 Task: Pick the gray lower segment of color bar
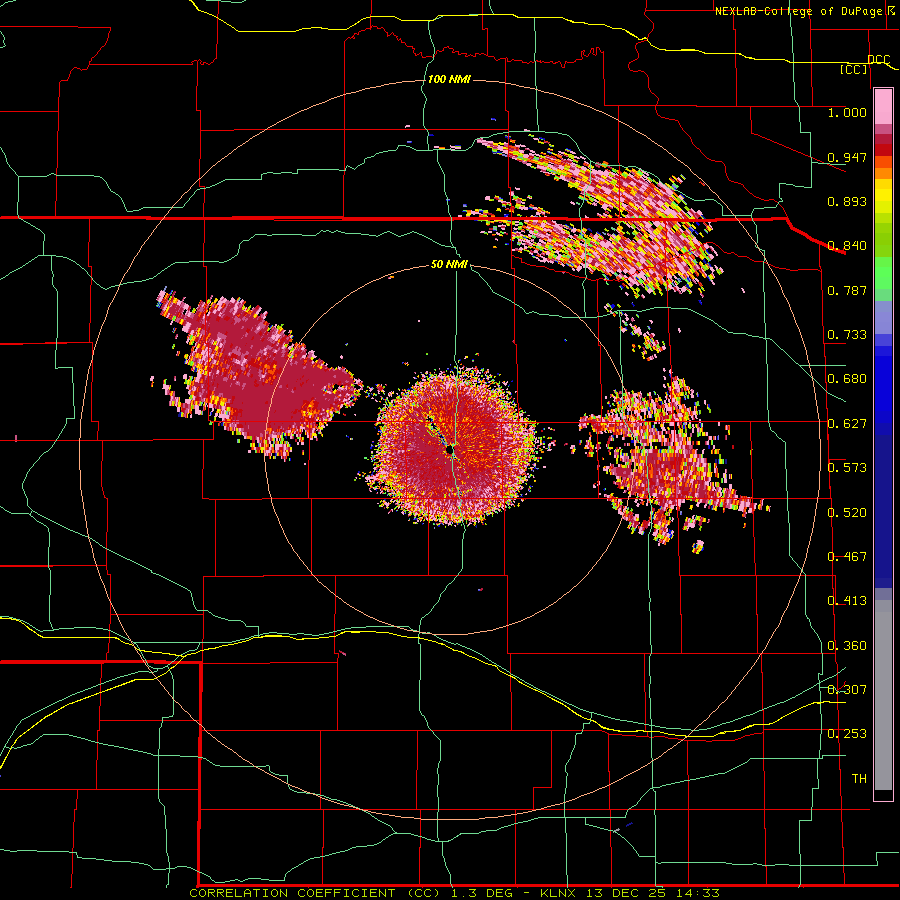click(x=883, y=695)
